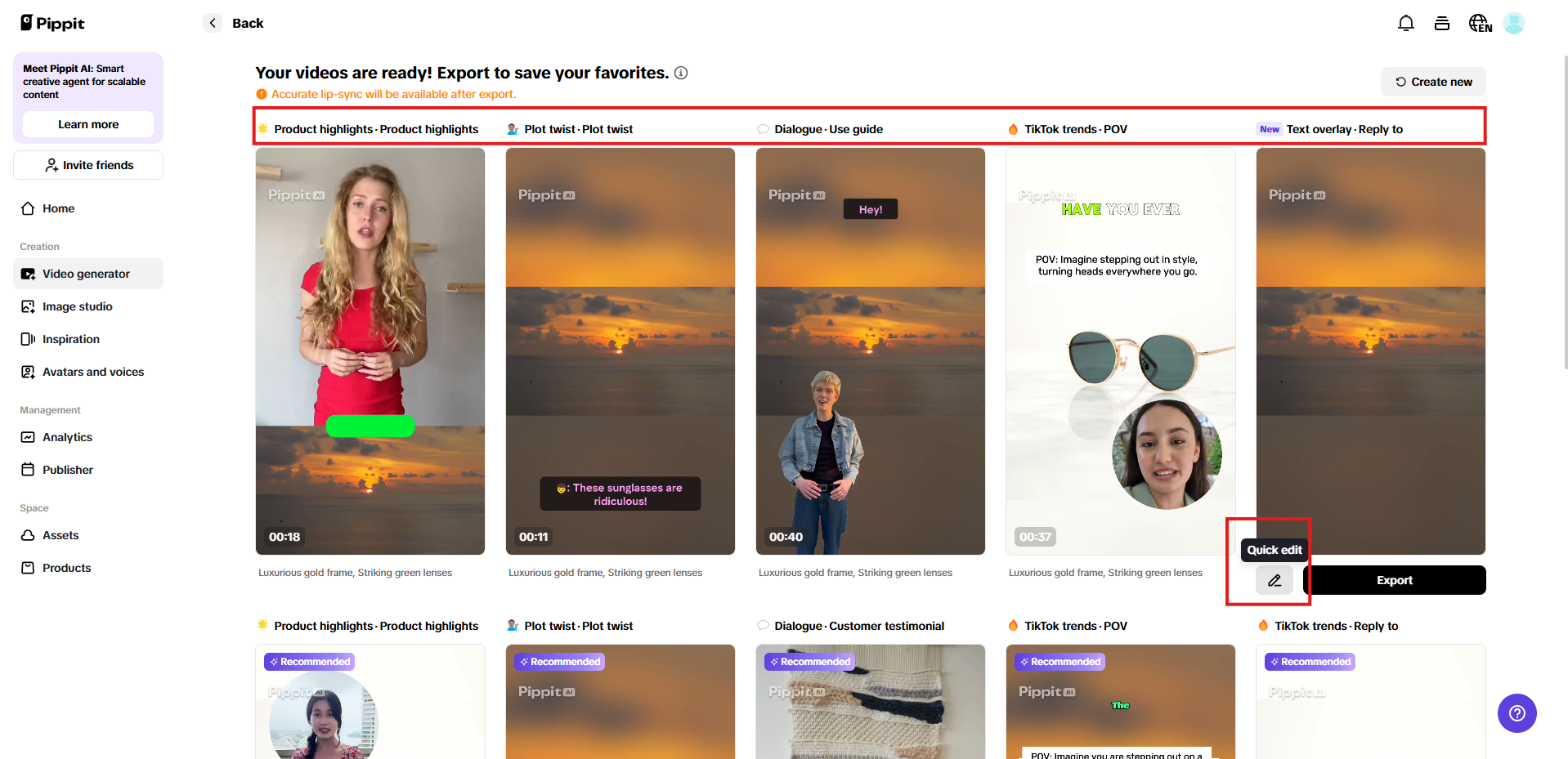Viewport: 1568px width, 759px height.
Task: Click the Back chevron arrow
Action: pyautogui.click(x=213, y=23)
